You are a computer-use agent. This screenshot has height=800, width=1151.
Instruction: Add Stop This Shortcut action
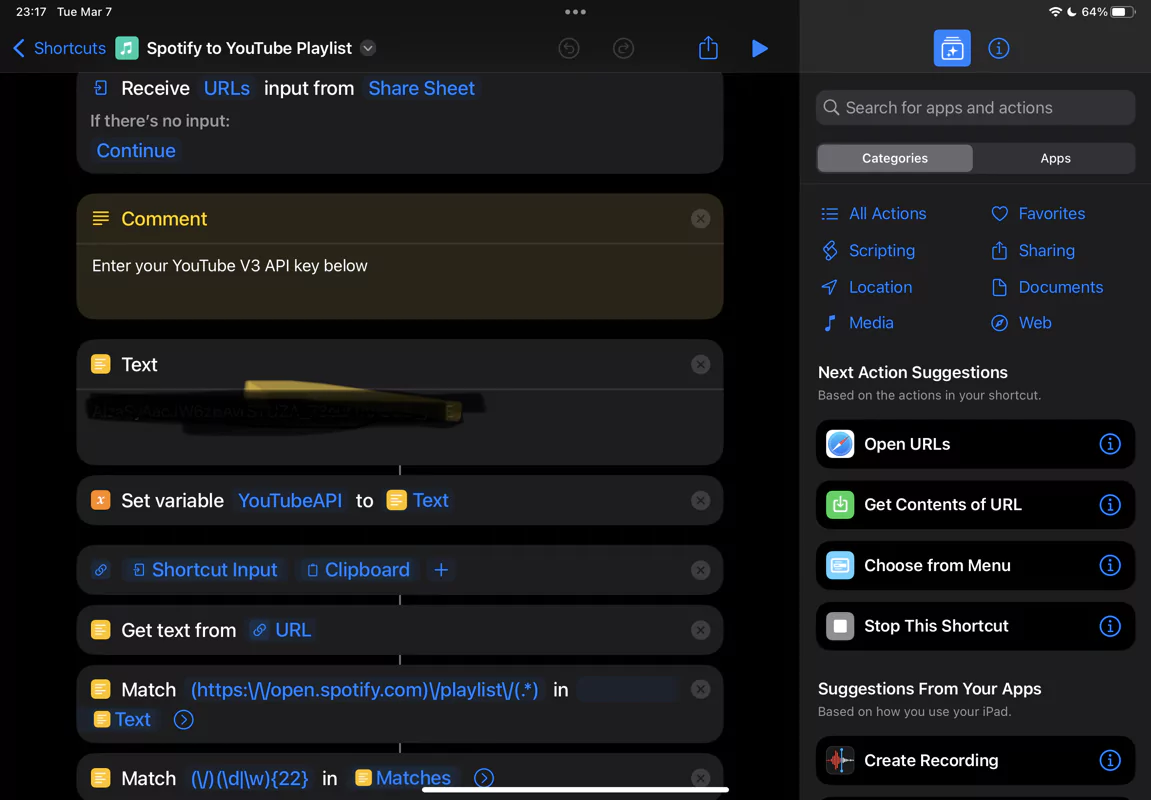[x=975, y=626]
